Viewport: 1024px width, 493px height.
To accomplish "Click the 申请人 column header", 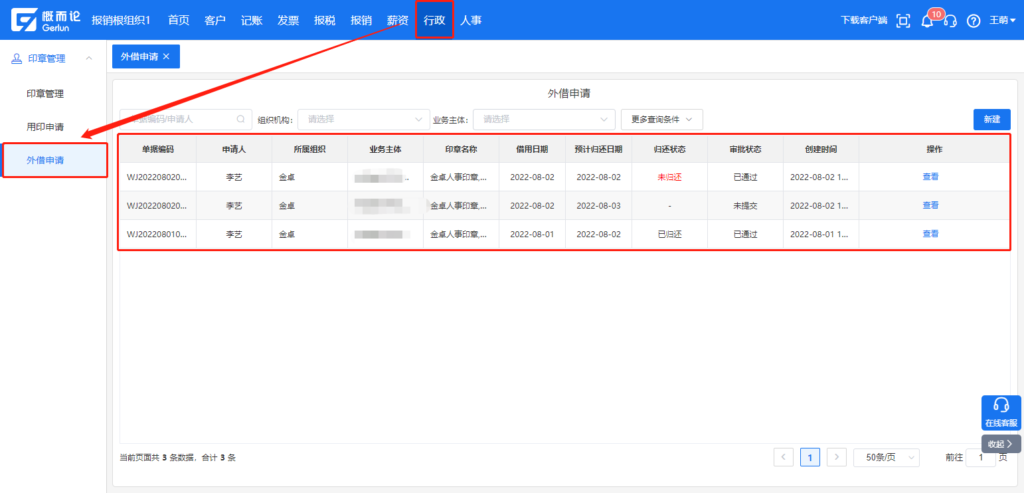I will click(x=234, y=150).
